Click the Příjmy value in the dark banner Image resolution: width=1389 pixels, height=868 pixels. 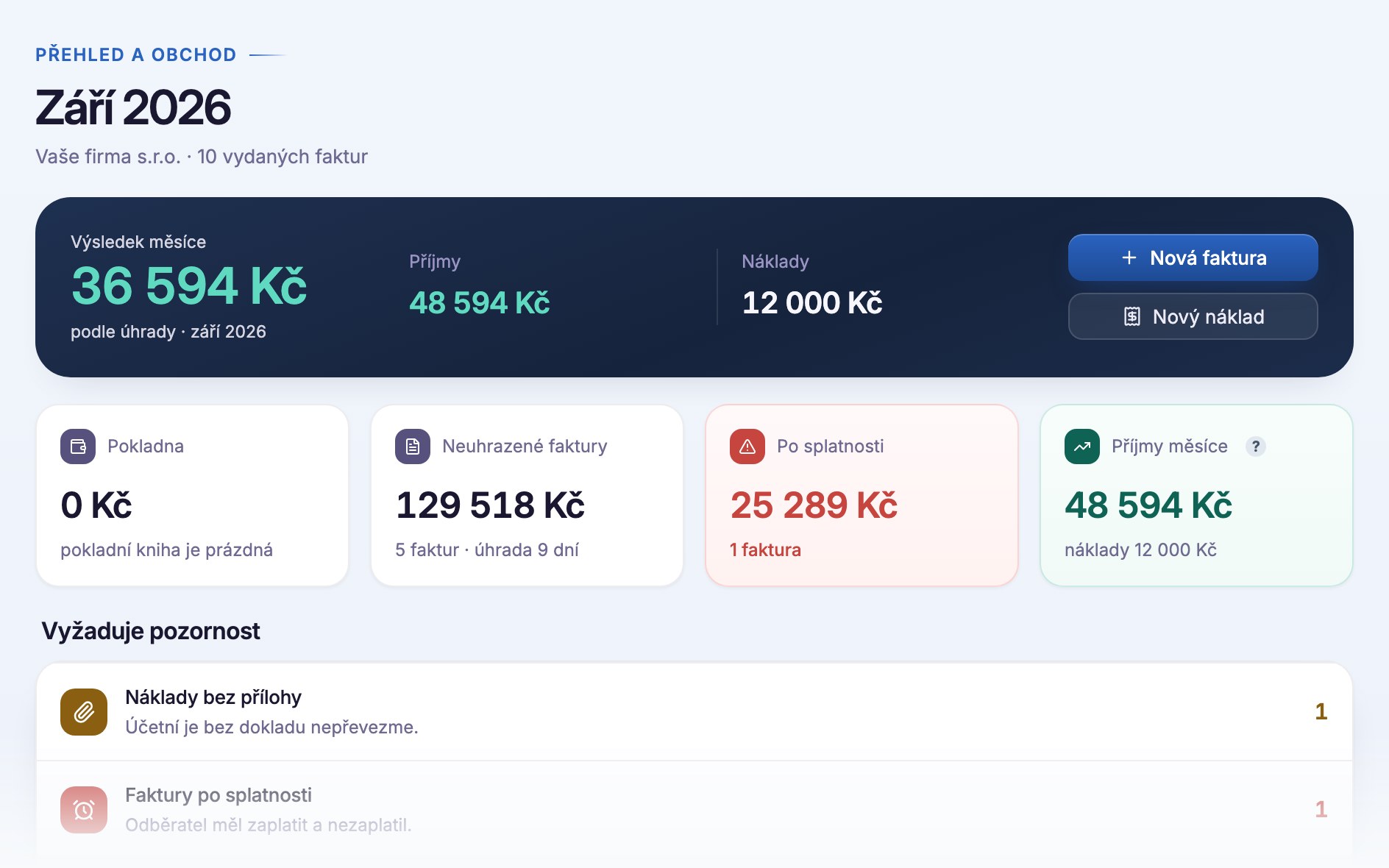point(480,303)
